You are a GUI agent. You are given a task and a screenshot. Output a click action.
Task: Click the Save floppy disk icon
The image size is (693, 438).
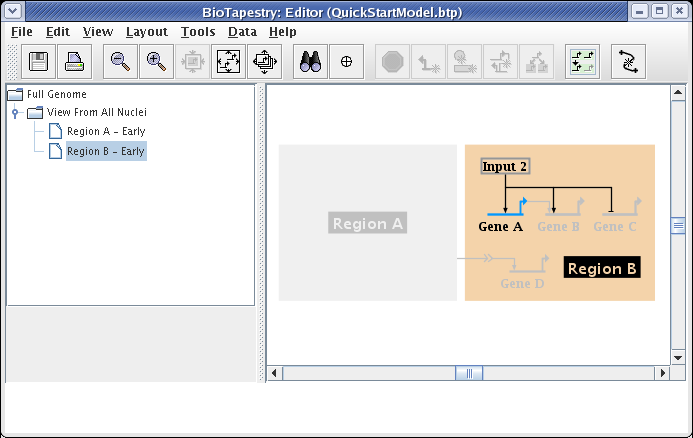38,62
